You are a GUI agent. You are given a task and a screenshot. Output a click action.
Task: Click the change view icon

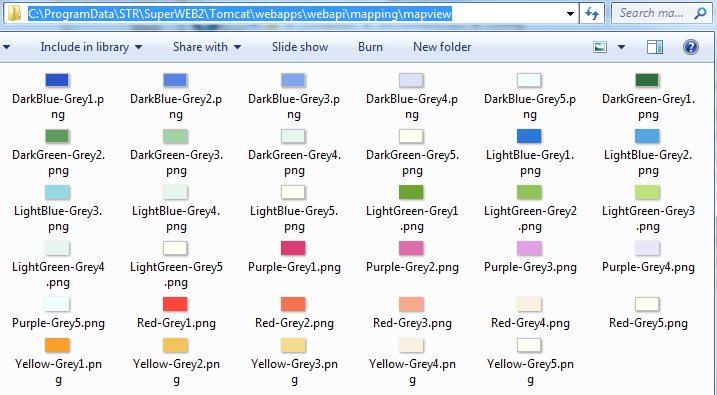click(600, 47)
